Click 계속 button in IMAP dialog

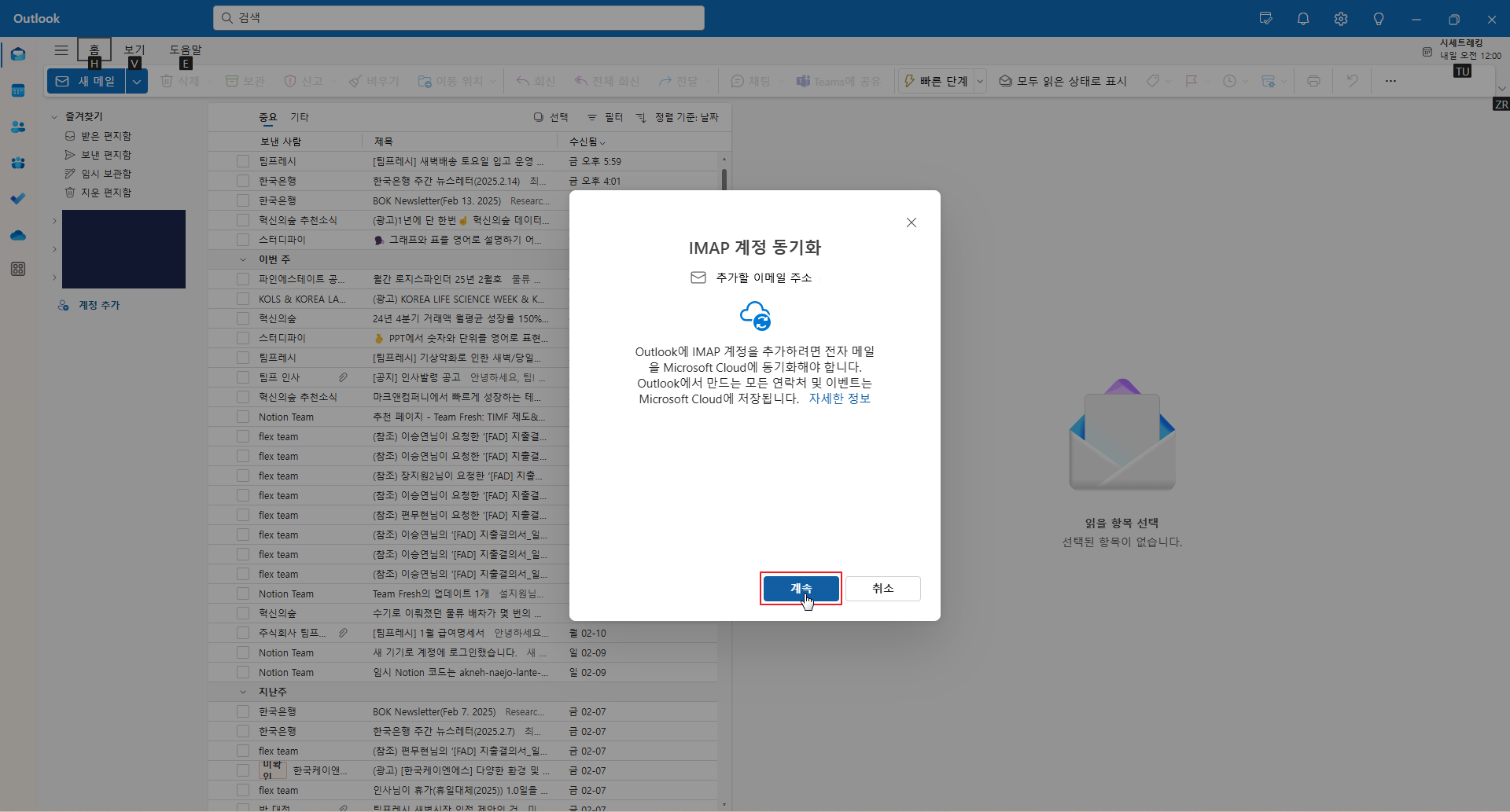coord(801,589)
